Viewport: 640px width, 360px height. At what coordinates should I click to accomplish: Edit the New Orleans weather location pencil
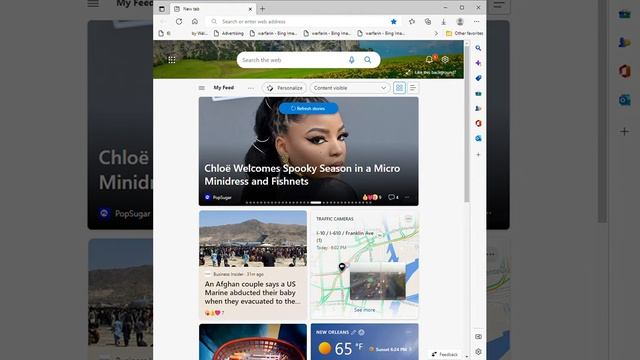[x=353, y=332]
